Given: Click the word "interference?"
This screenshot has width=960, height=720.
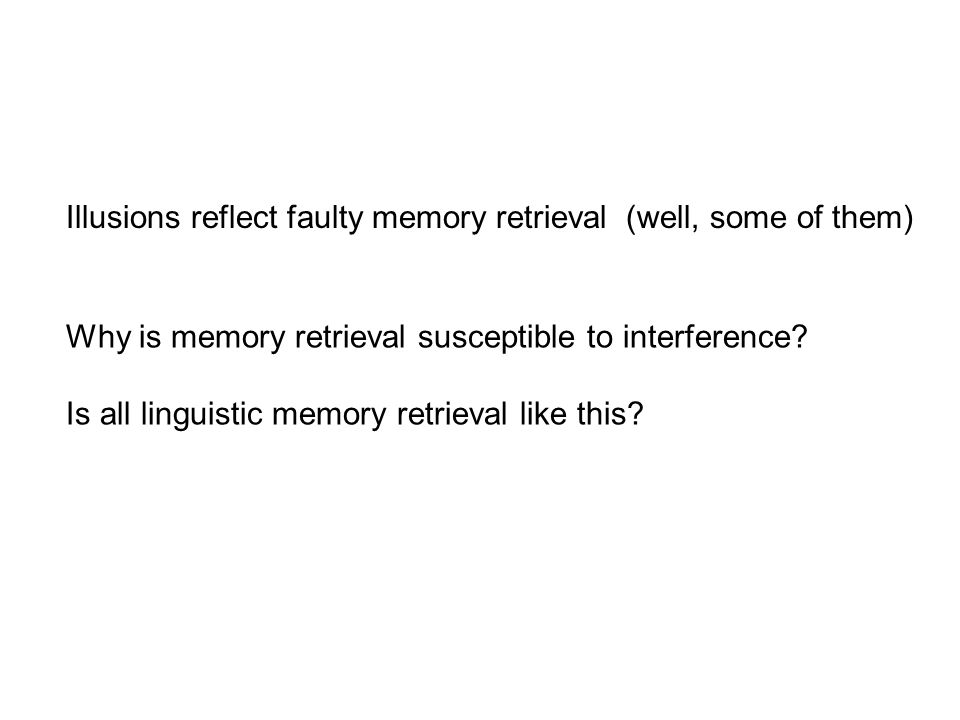Looking at the screenshot, I should [x=715, y=337].
